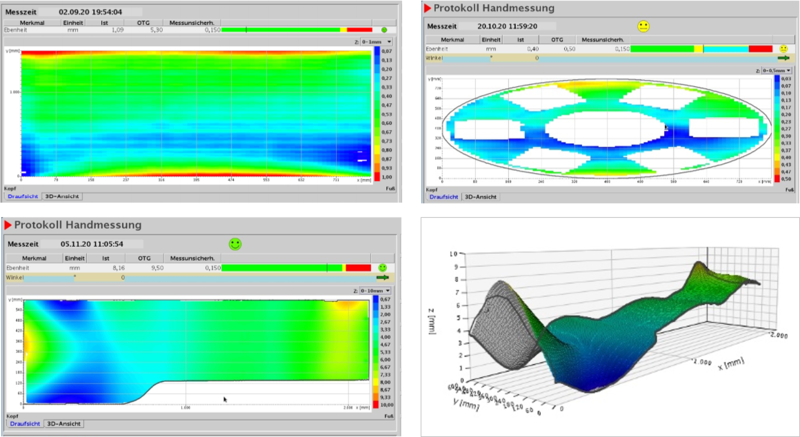Viewport: 800px width, 437px height.
Task: Click the small green smiley in the 8,16 Ebenheit row
Action: point(383,268)
